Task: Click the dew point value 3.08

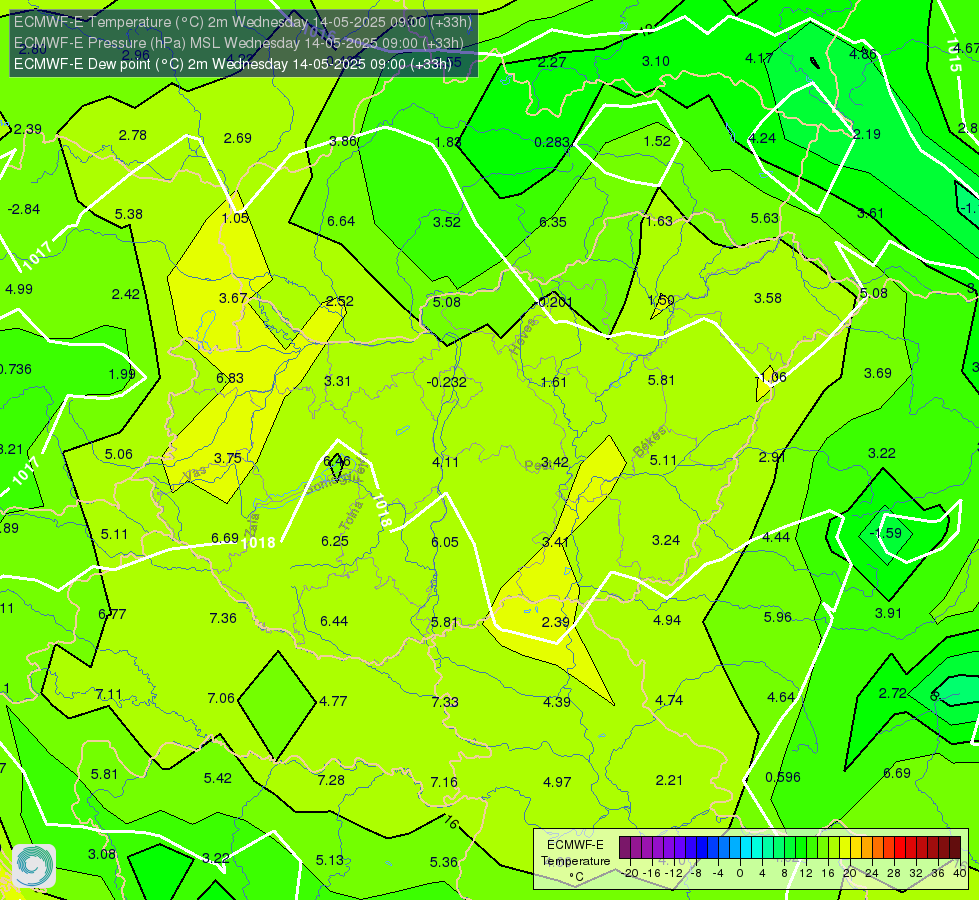Action: (x=102, y=854)
